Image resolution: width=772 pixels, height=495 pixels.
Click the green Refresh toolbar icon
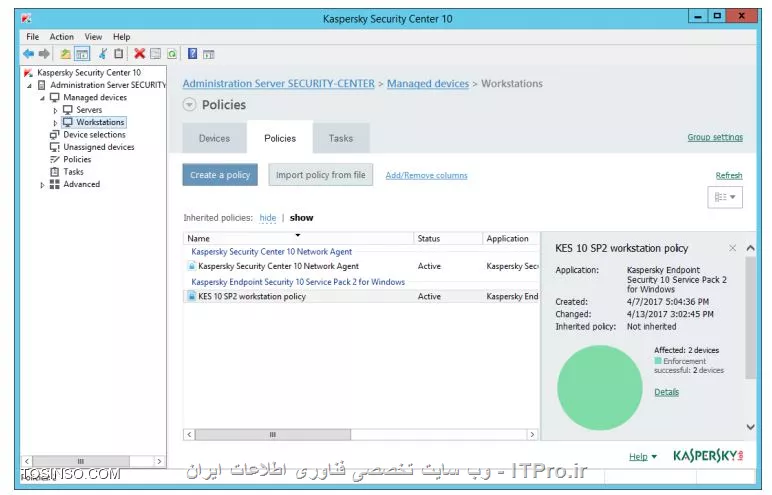click(x=171, y=54)
